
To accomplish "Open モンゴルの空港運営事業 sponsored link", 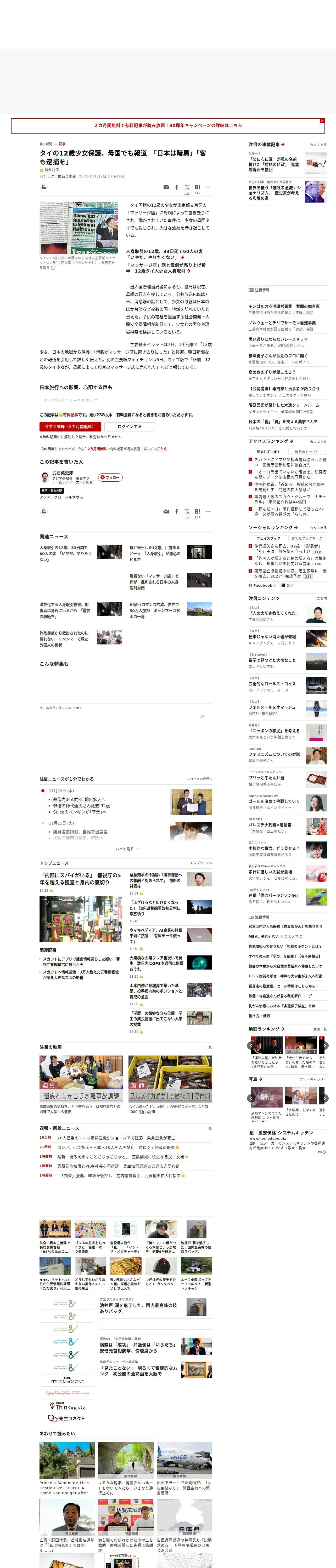I will (x=284, y=307).
